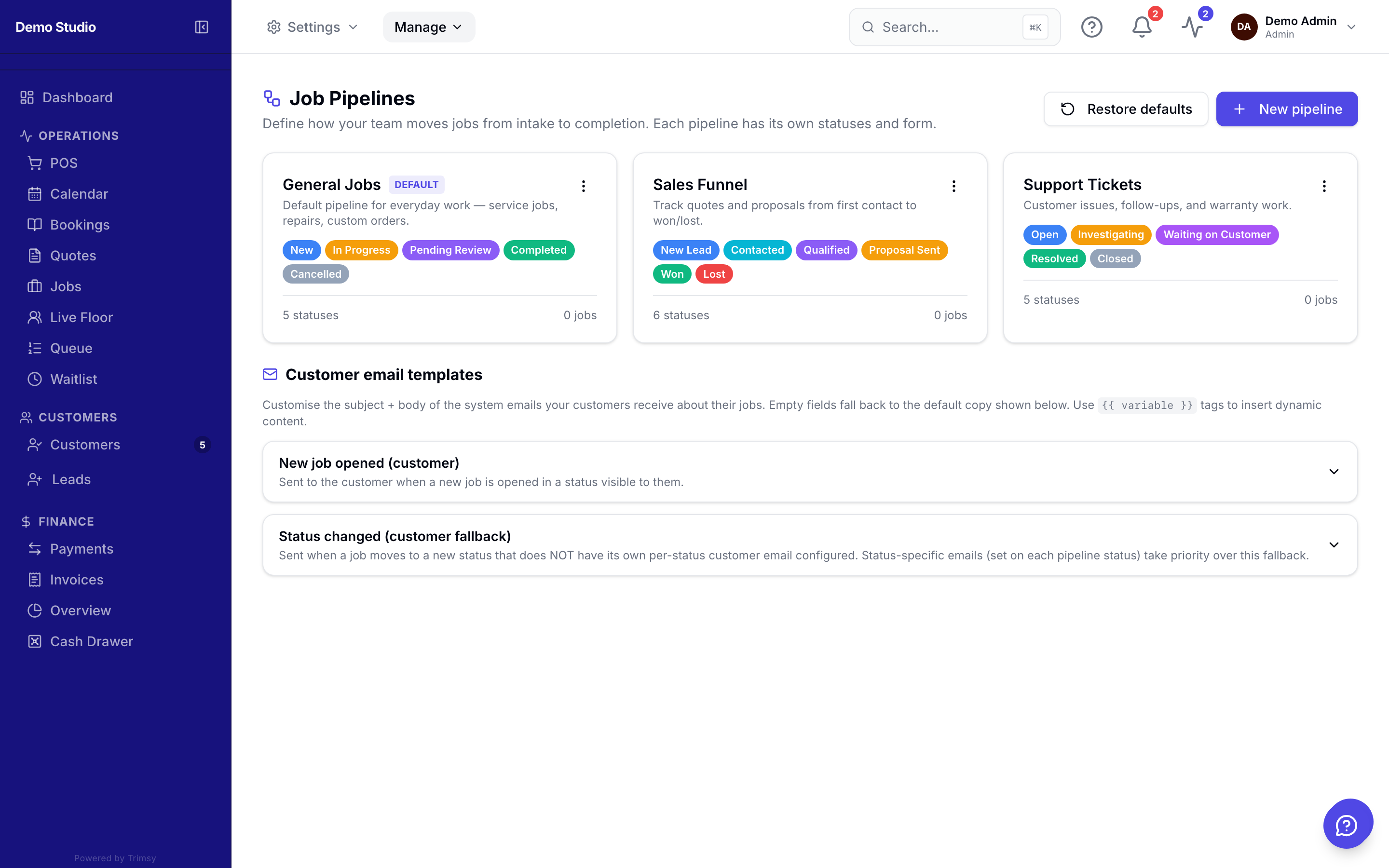This screenshot has width=1389, height=868.
Task: Click the Bookings book icon
Action: [x=34, y=224]
